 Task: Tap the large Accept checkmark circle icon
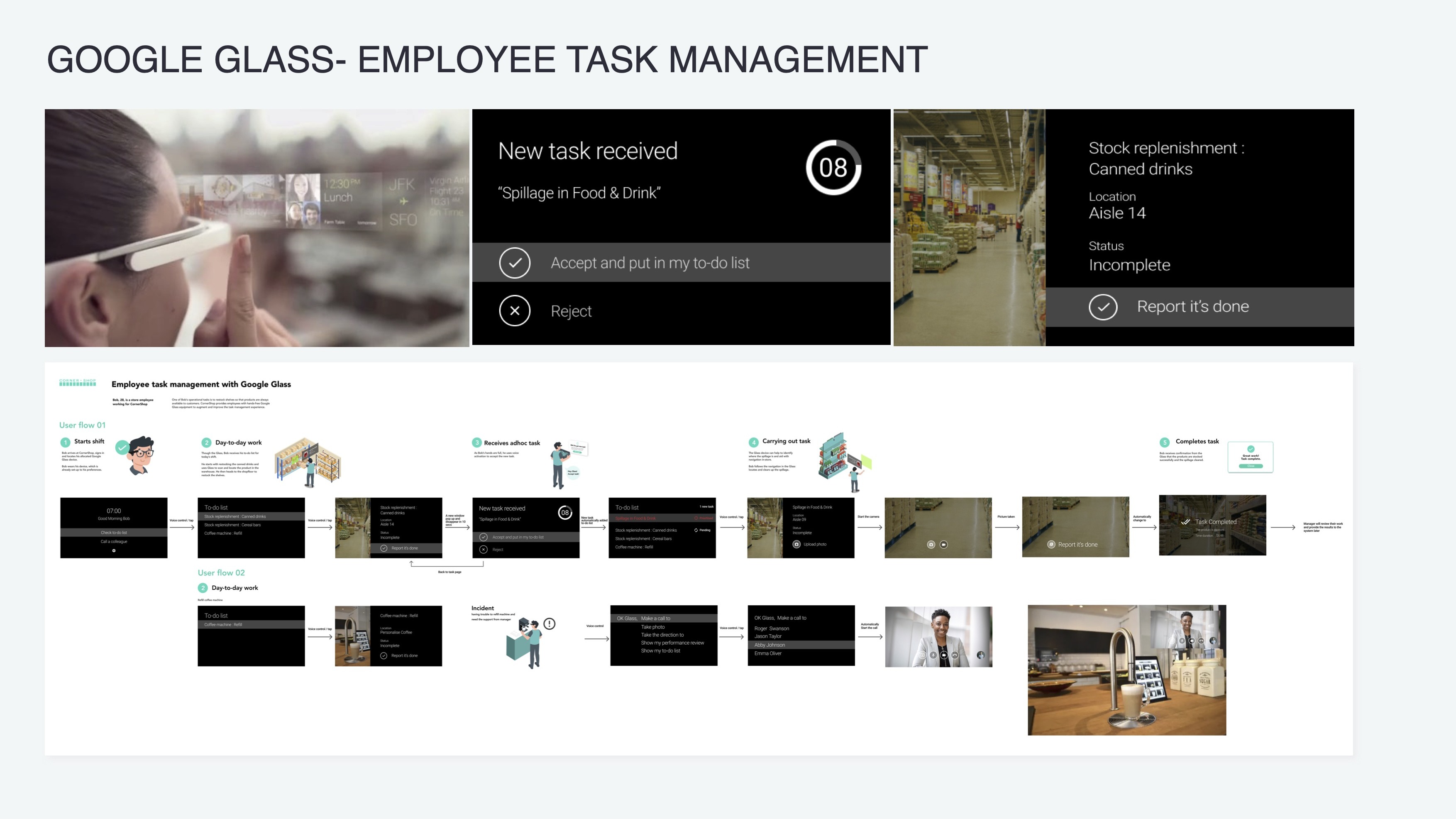[x=514, y=263]
